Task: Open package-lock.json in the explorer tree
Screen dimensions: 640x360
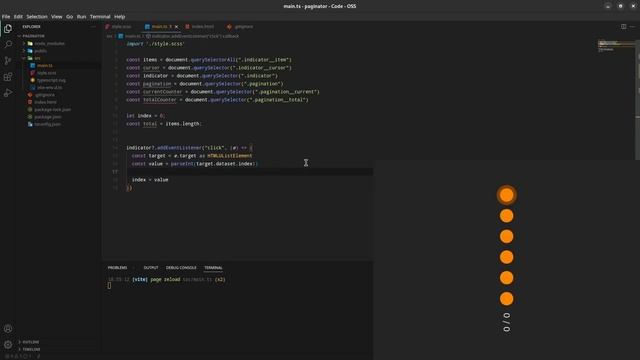Action: [52, 109]
